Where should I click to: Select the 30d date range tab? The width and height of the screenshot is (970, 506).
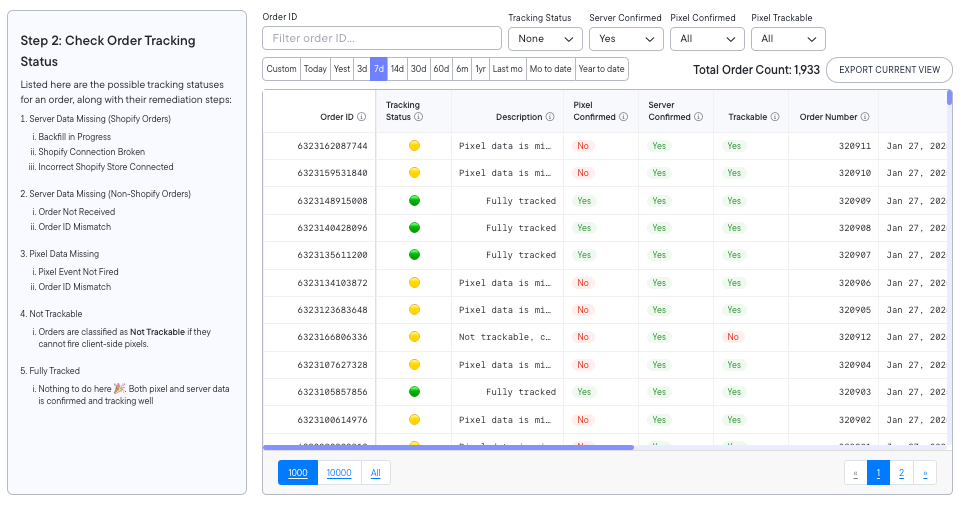[419, 69]
